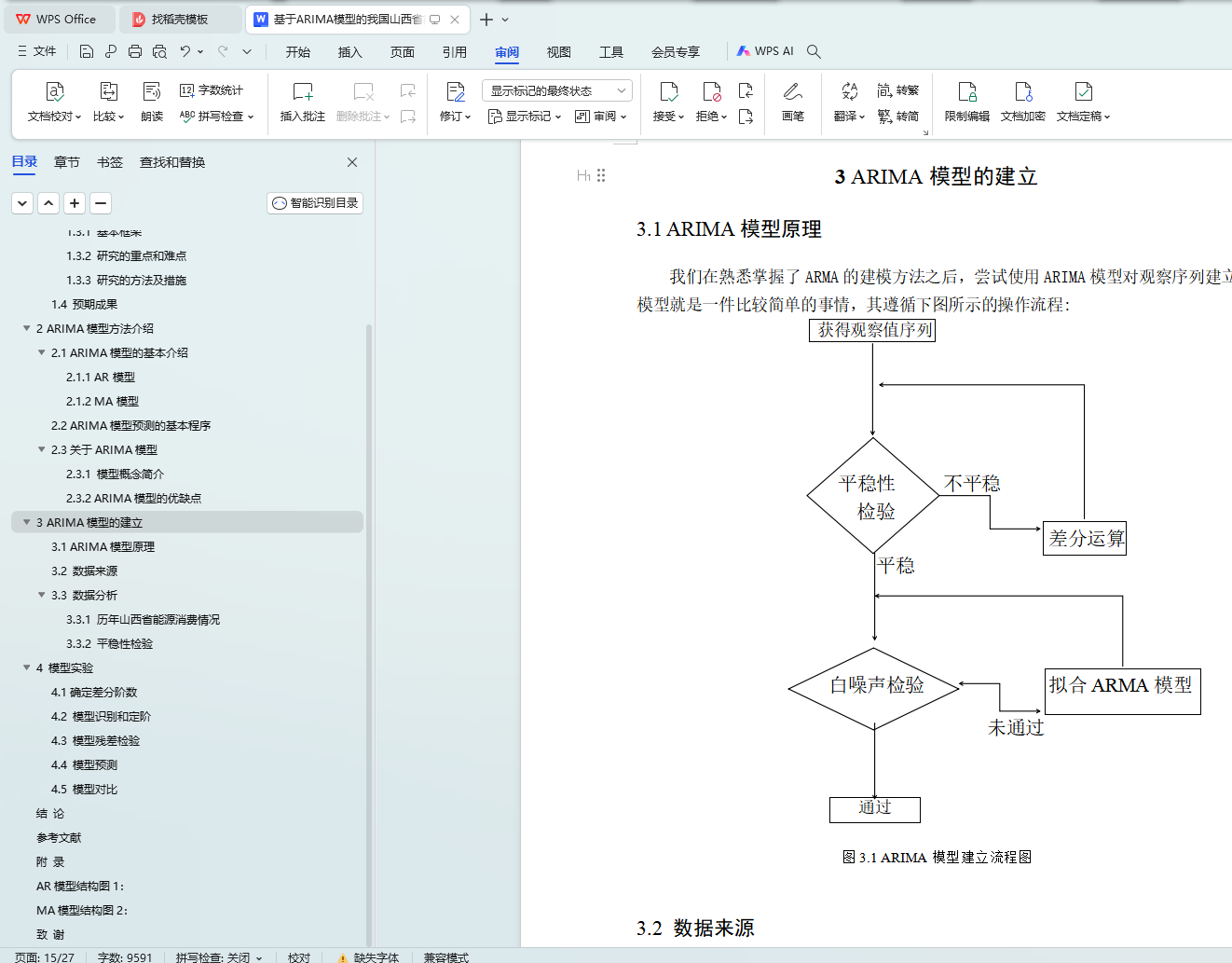Viewport: 1232px width, 963px height.
Task: Open the 审阅 pane dropdown in ribbon
Action: [x=601, y=117]
